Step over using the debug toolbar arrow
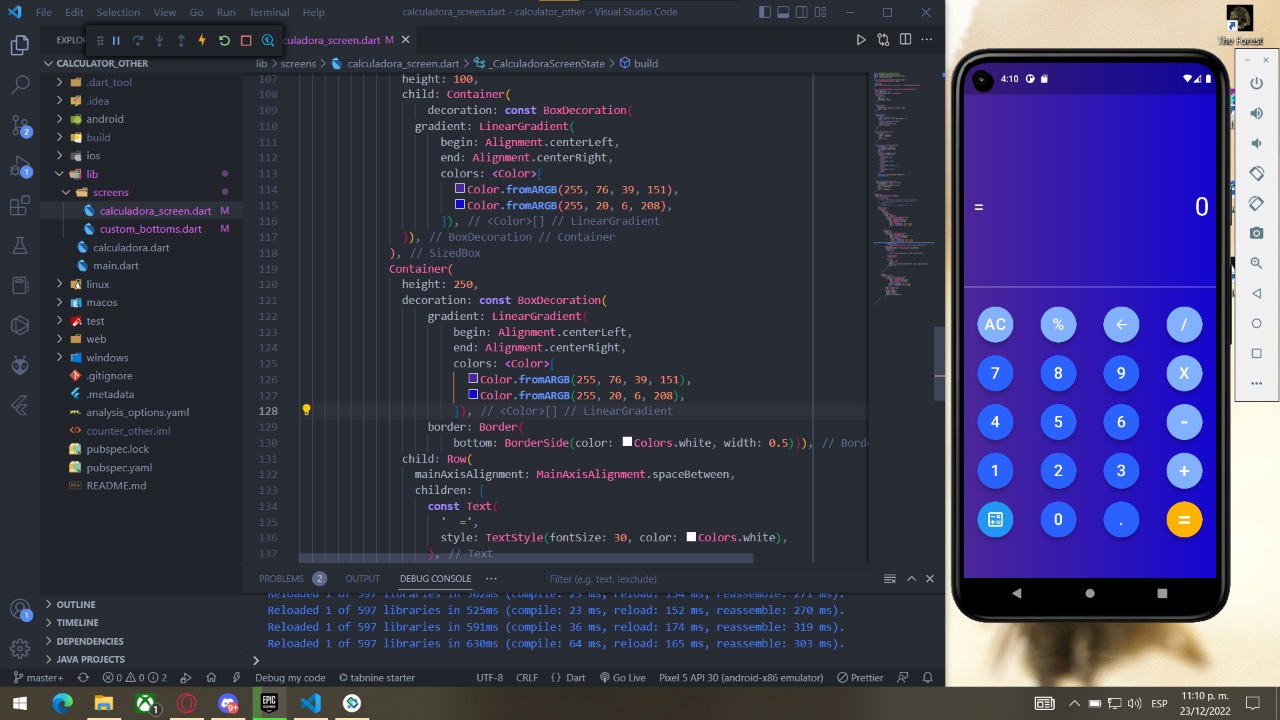 [x=138, y=40]
